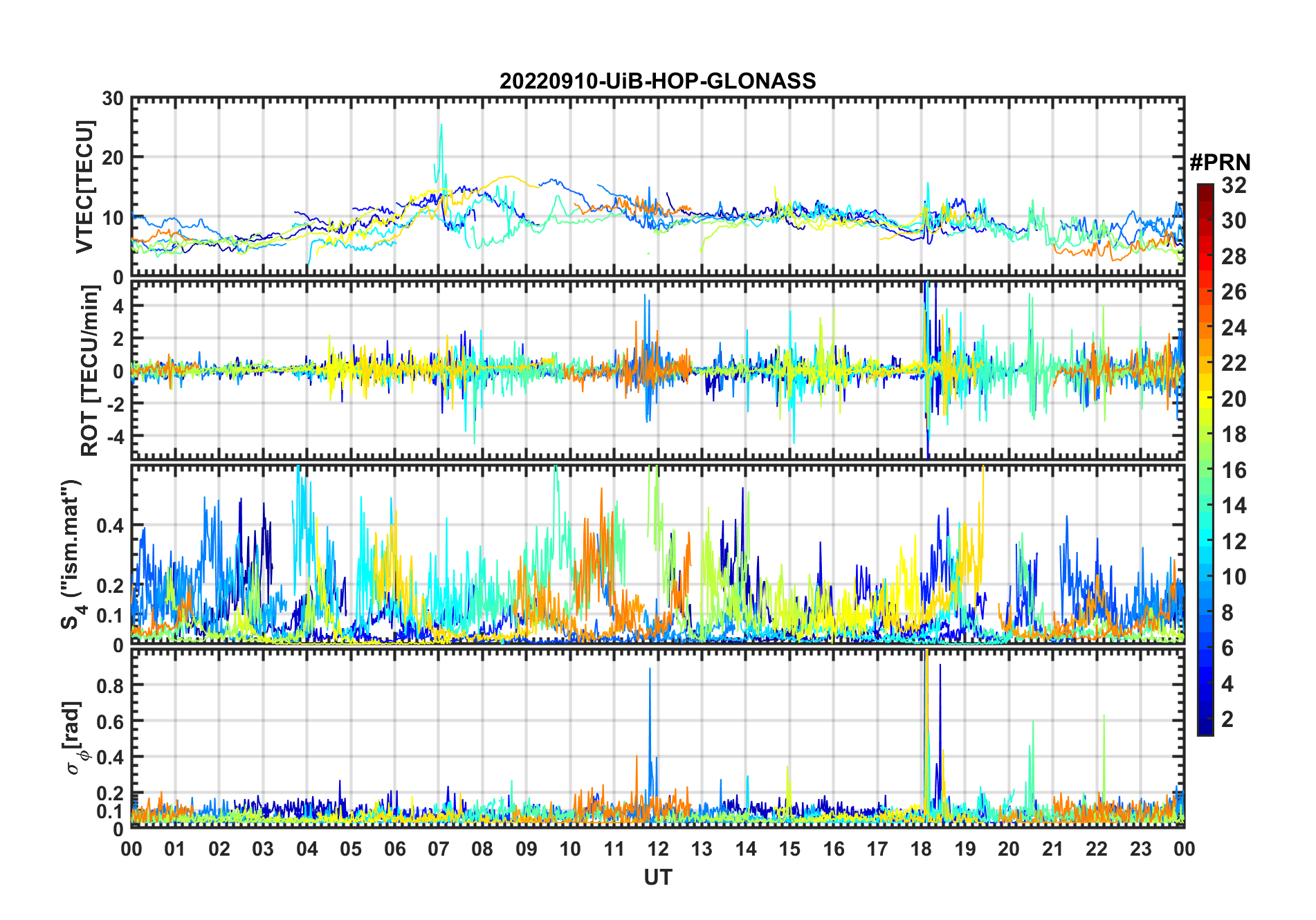Pick the yellow band at PRN 20 on colorbar
1316x920 pixels.
(1205, 399)
